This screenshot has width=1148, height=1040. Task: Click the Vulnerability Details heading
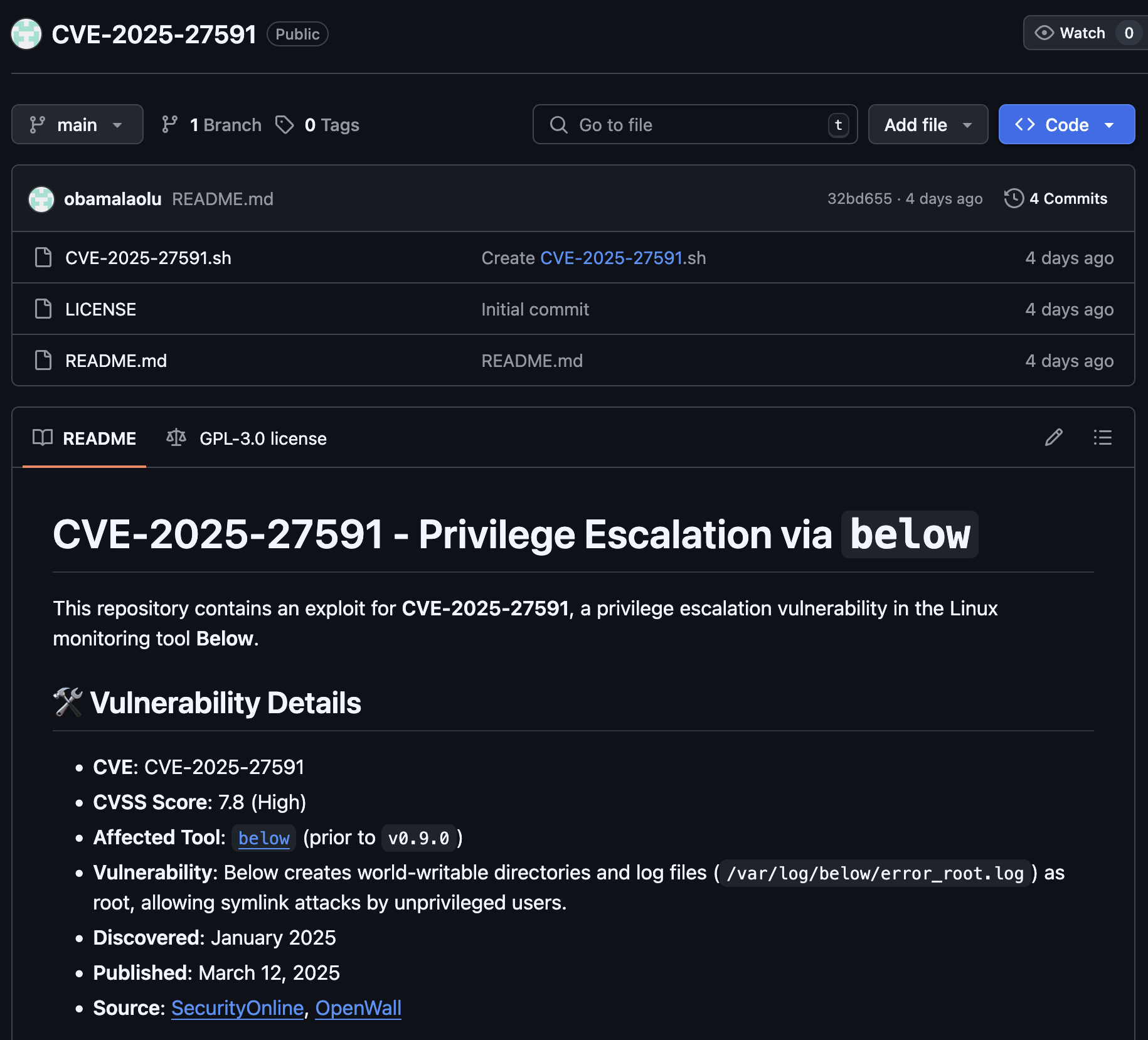tap(207, 703)
